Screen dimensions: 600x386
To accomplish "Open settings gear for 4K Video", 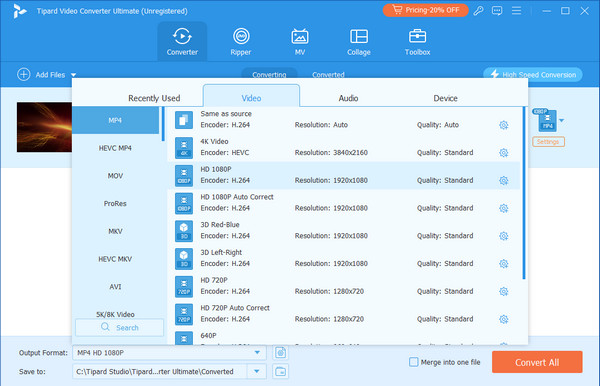I will [504, 153].
